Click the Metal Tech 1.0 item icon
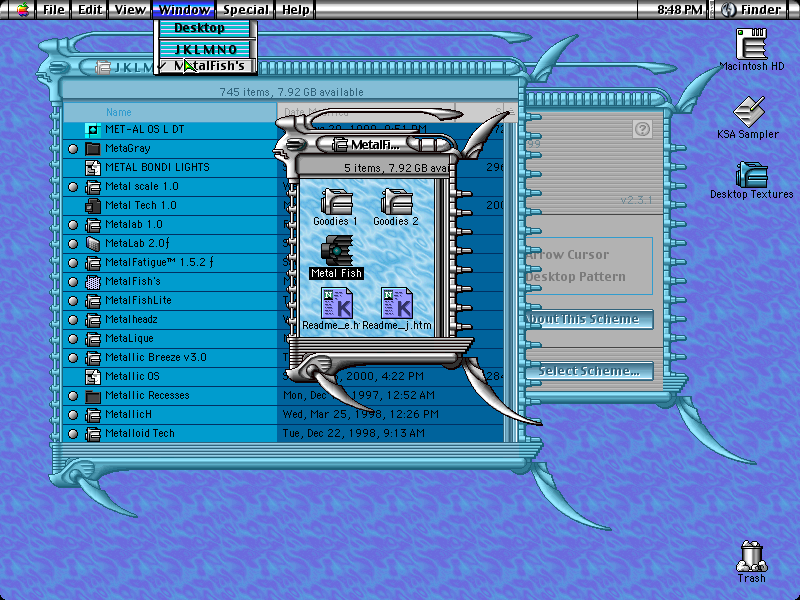The height and width of the screenshot is (600, 800). 92,206
